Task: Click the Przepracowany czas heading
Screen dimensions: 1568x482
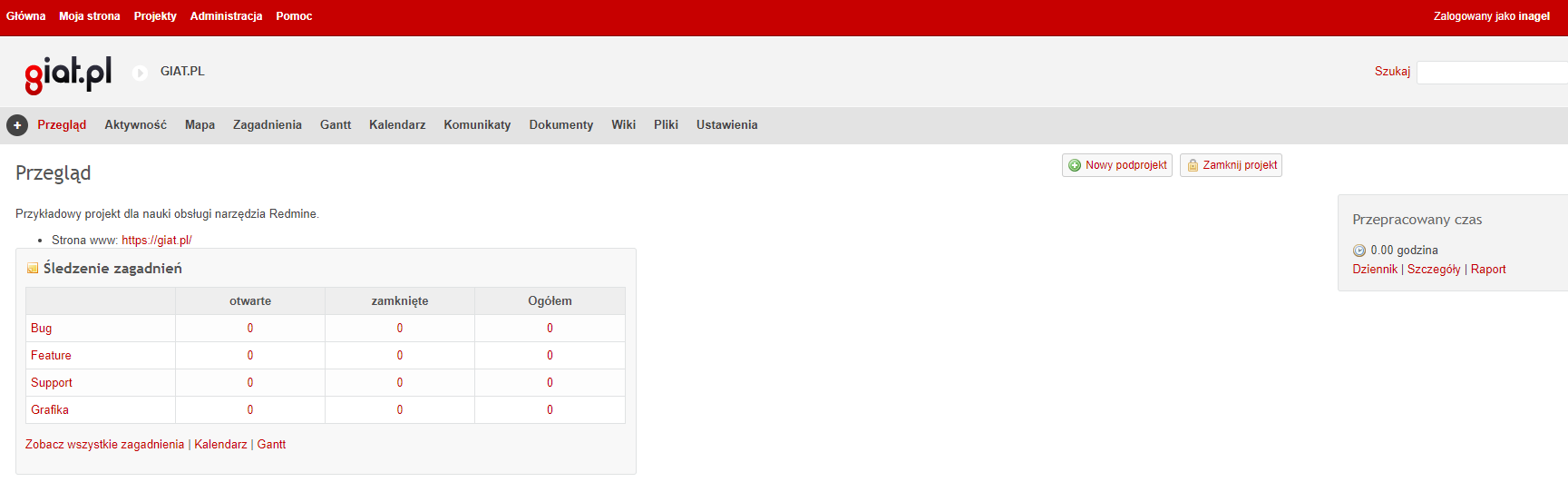Action: [x=1417, y=220]
